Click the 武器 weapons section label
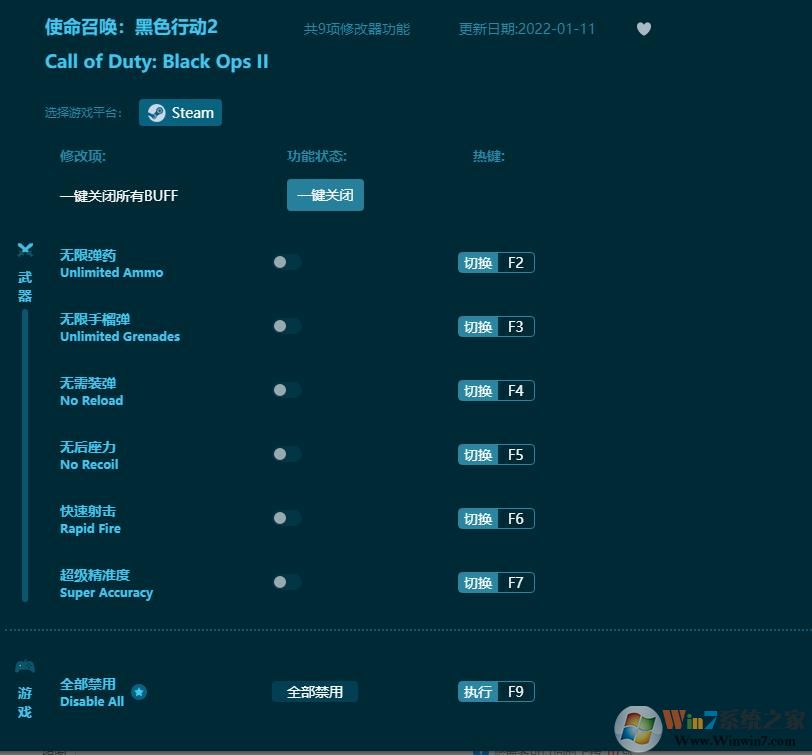This screenshot has width=812, height=755. 25,286
